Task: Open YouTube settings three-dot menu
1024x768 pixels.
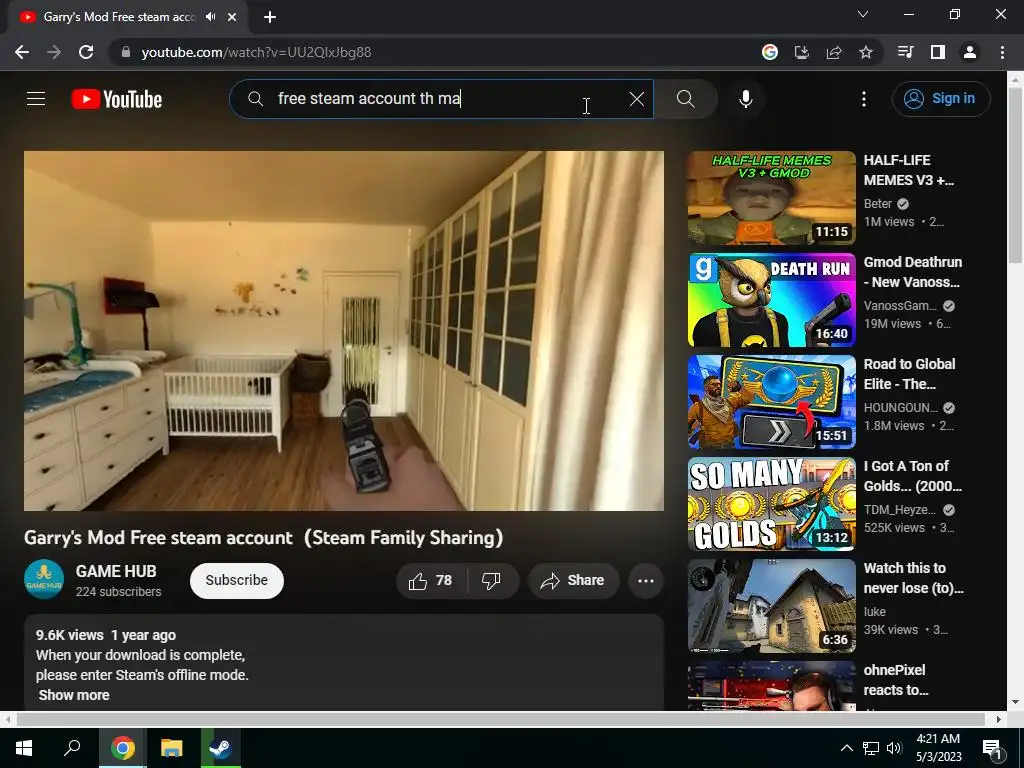Action: (x=864, y=99)
